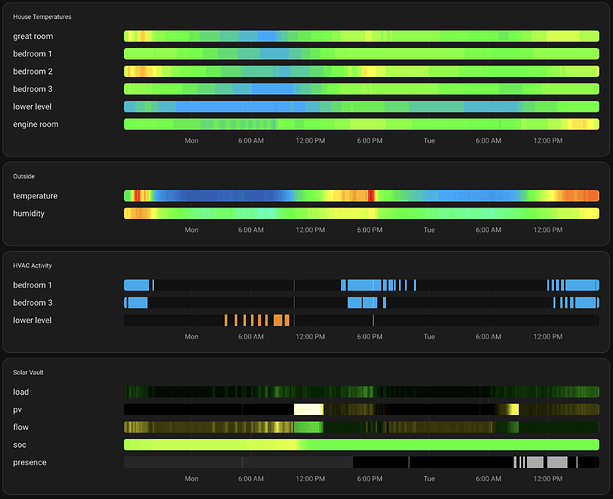Click the House Temperatures card title
Screen dimensions: 613x499
point(42,17)
